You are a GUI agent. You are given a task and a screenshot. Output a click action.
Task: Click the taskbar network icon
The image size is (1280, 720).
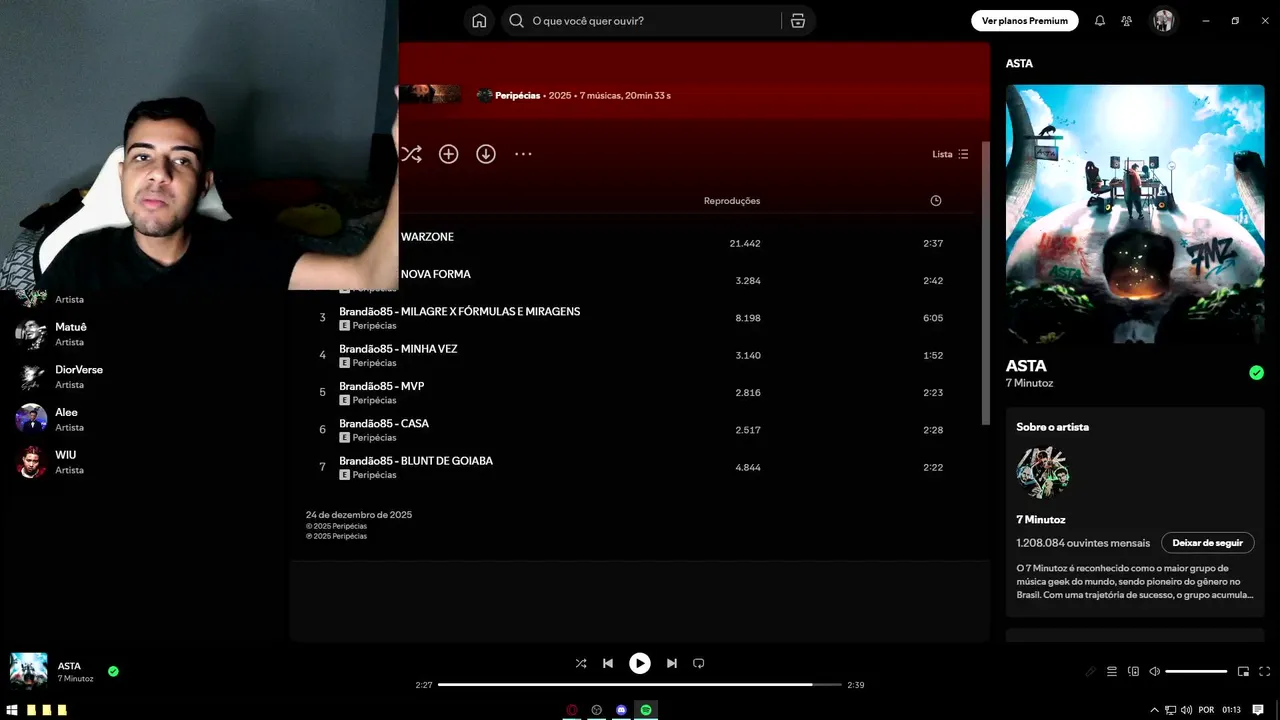coord(1170,710)
